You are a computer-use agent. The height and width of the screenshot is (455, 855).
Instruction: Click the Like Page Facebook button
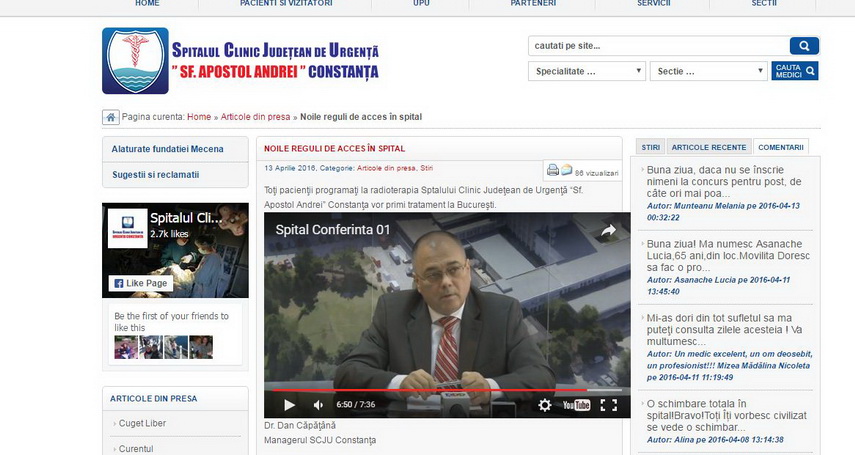tap(141, 283)
